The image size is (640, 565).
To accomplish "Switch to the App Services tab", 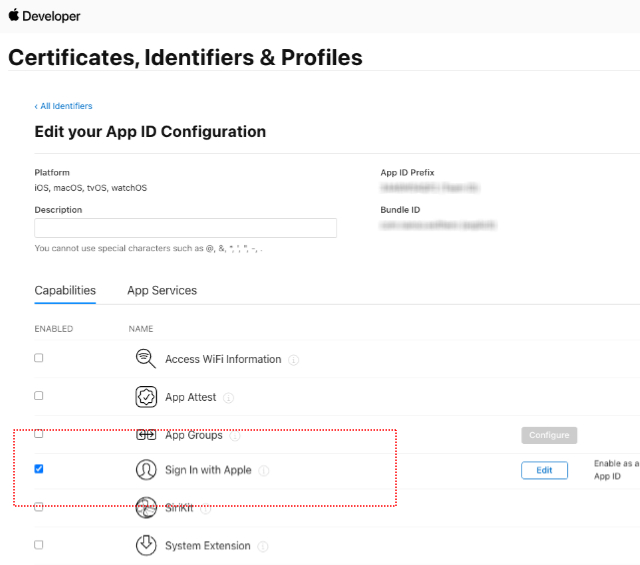I will tap(162, 290).
